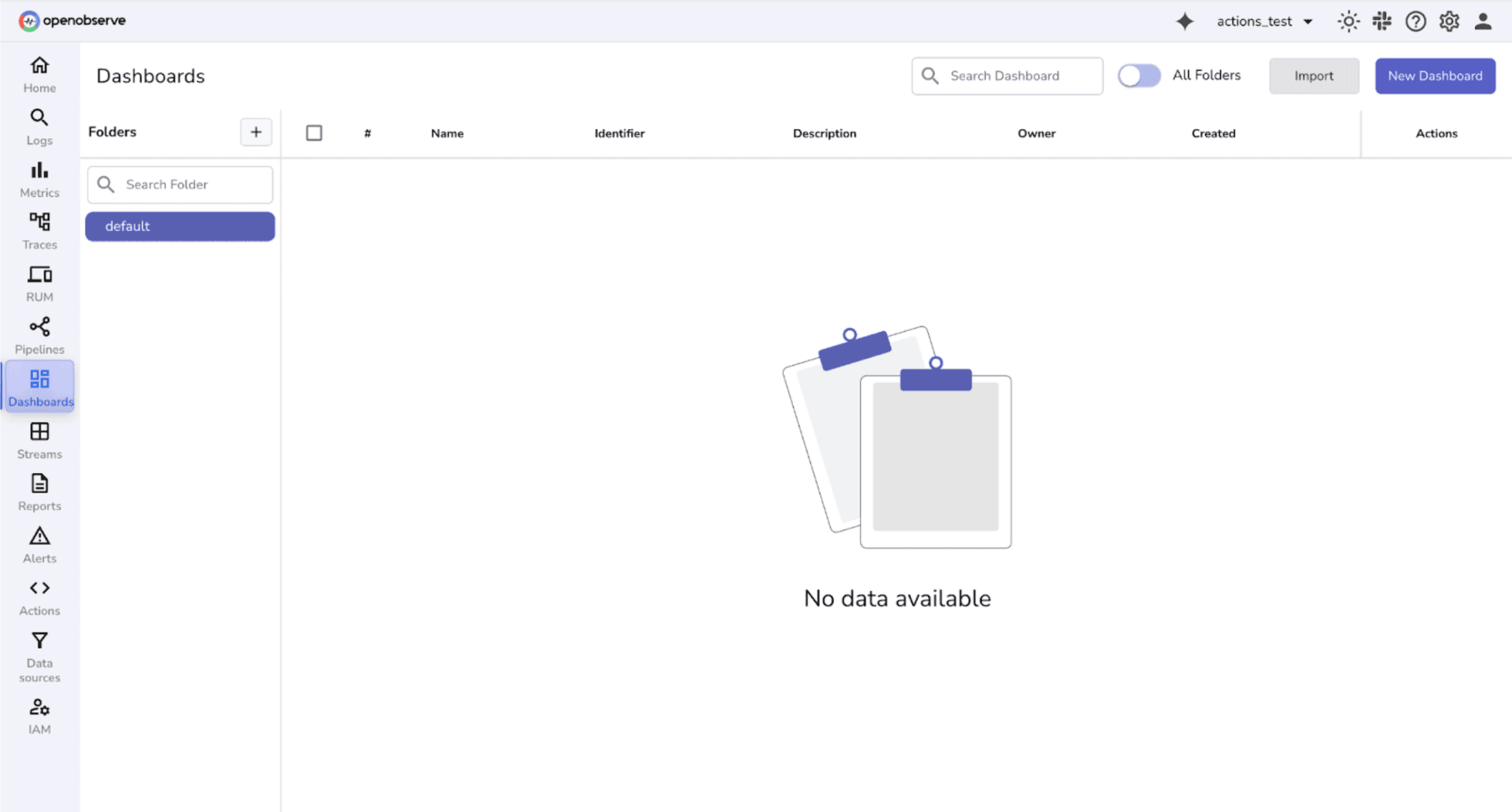Navigate to Traces
The width and height of the screenshot is (1512, 812).
pos(39,230)
